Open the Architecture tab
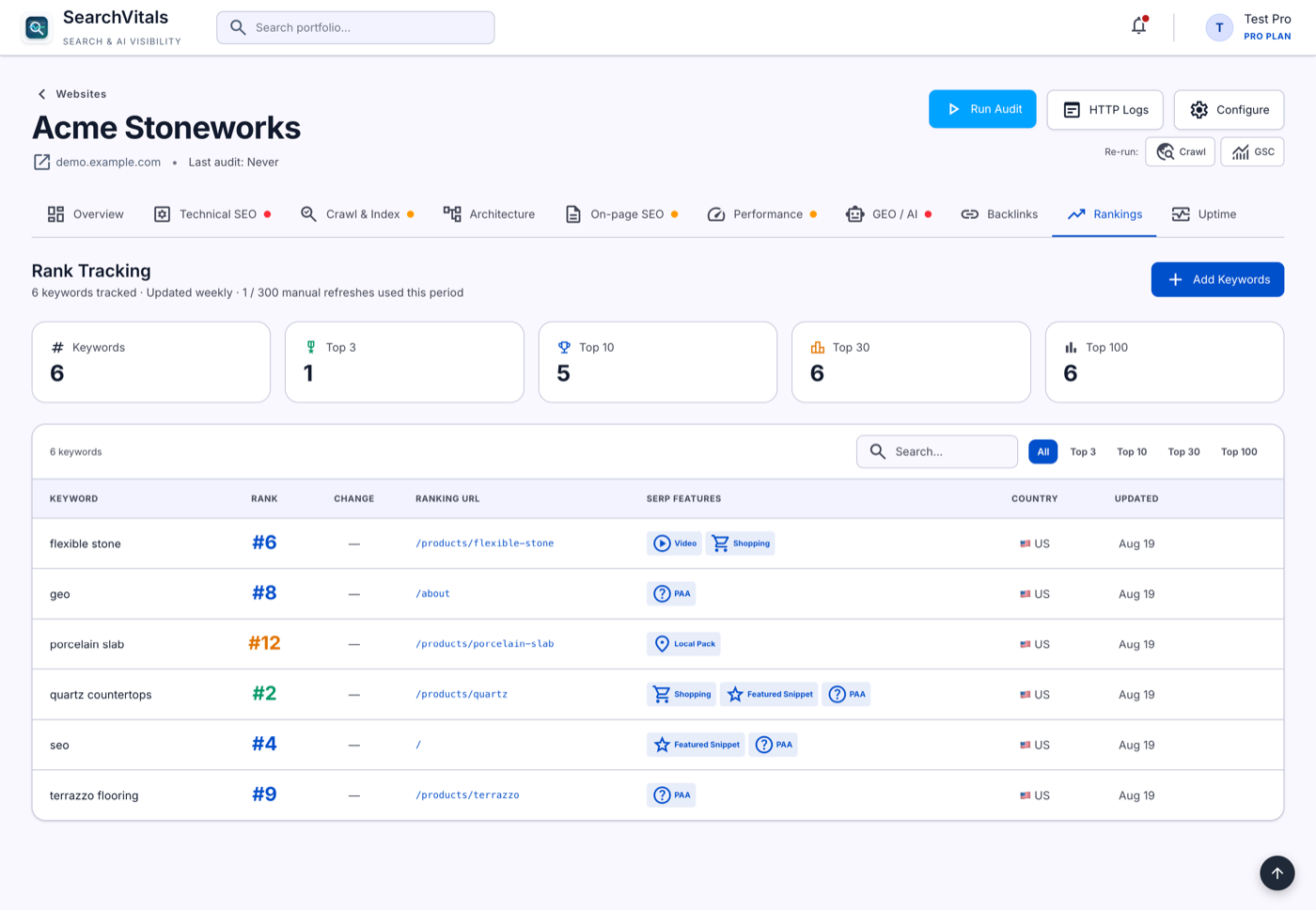The image size is (1316, 912). 489,214
